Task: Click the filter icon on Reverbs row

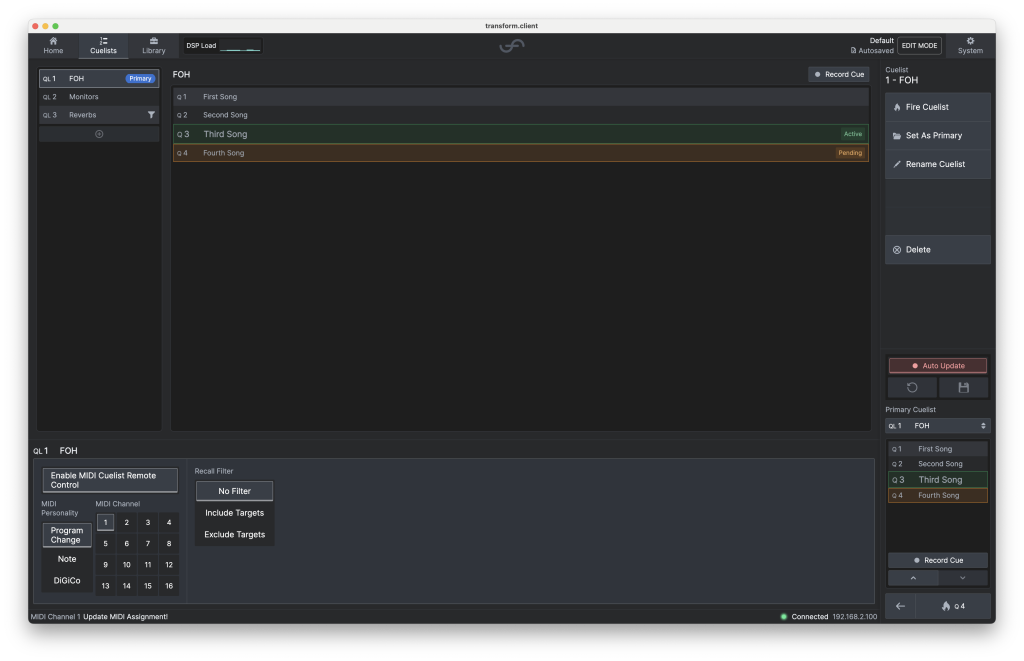Action: 151,115
